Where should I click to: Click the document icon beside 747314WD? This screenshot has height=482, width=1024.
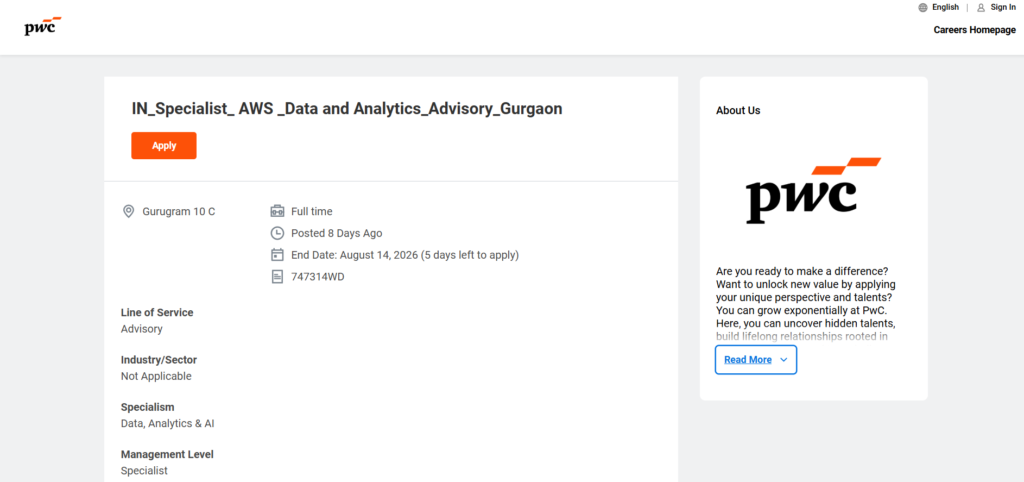pyautogui.click(x=278, y=277)
